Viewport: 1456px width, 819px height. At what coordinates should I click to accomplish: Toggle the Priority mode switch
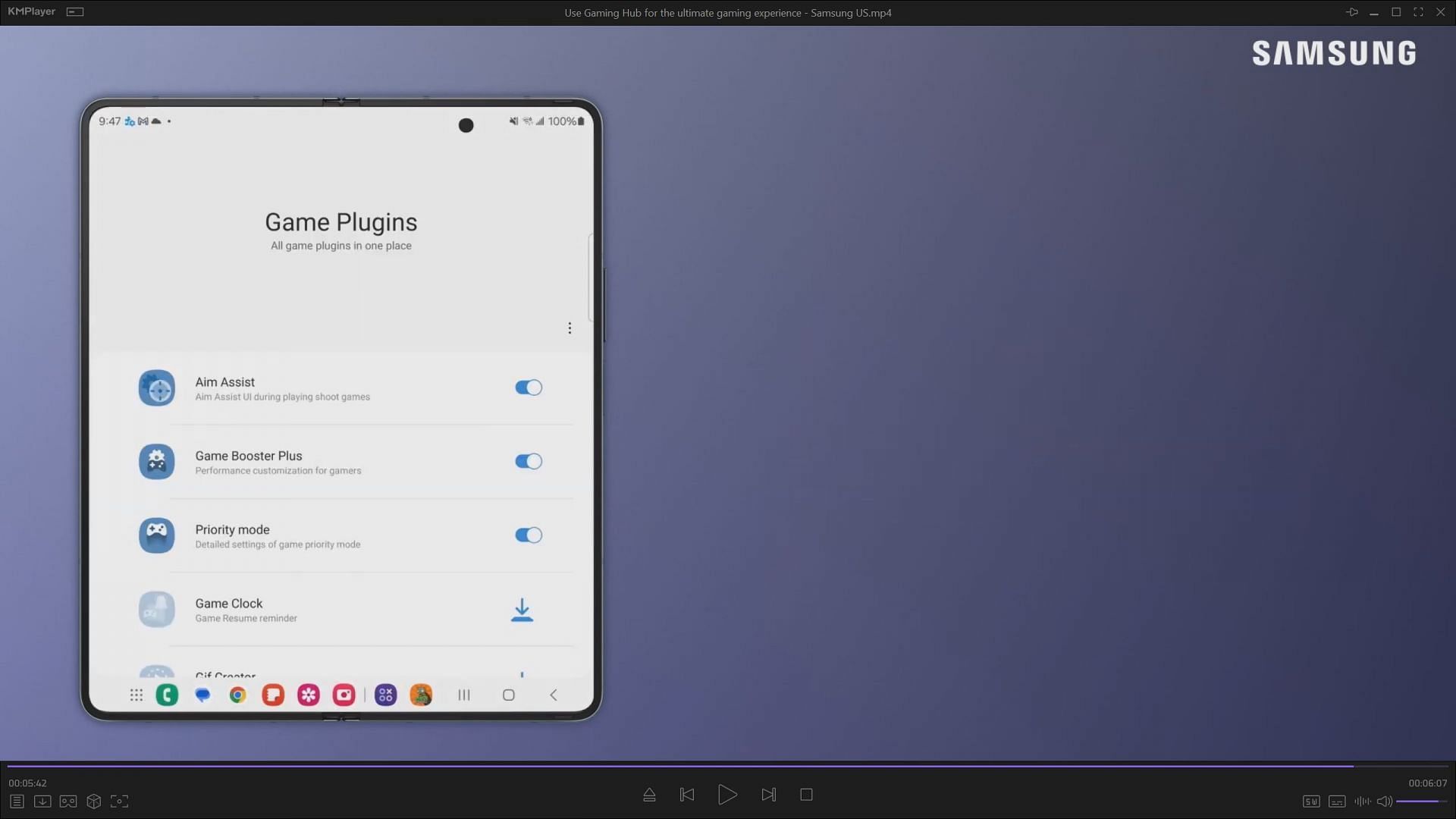pyautogui.click(x=527, y=534)
